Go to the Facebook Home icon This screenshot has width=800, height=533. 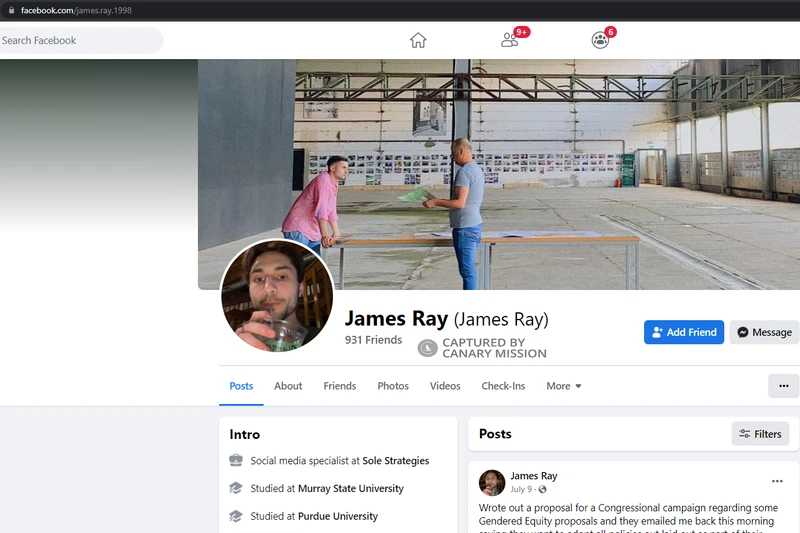click(x=418, y=40)
